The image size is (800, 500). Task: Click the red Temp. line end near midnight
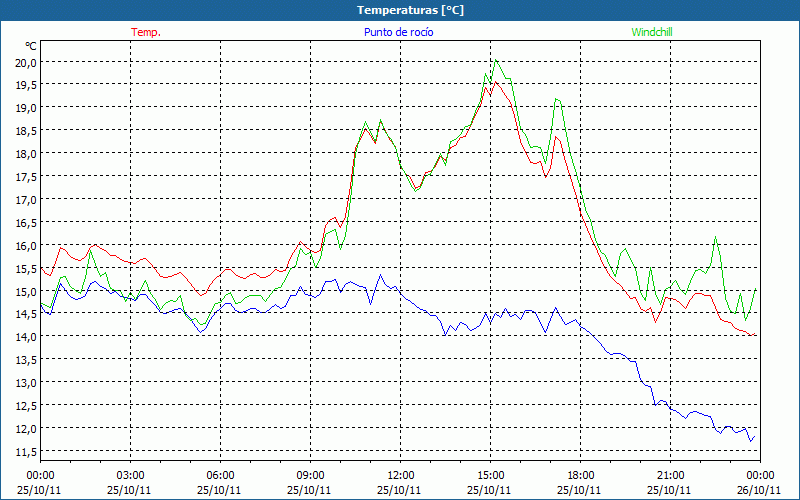pyautogui.click(x=754, y=334)
